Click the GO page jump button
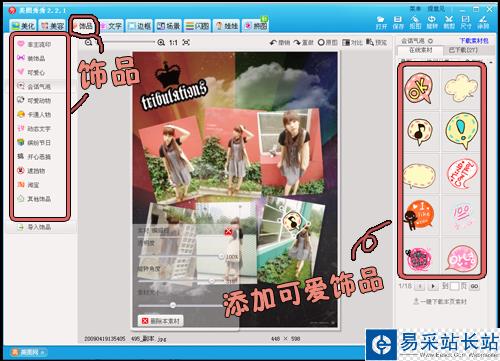 pyautogui.click(x=475, y=286)
